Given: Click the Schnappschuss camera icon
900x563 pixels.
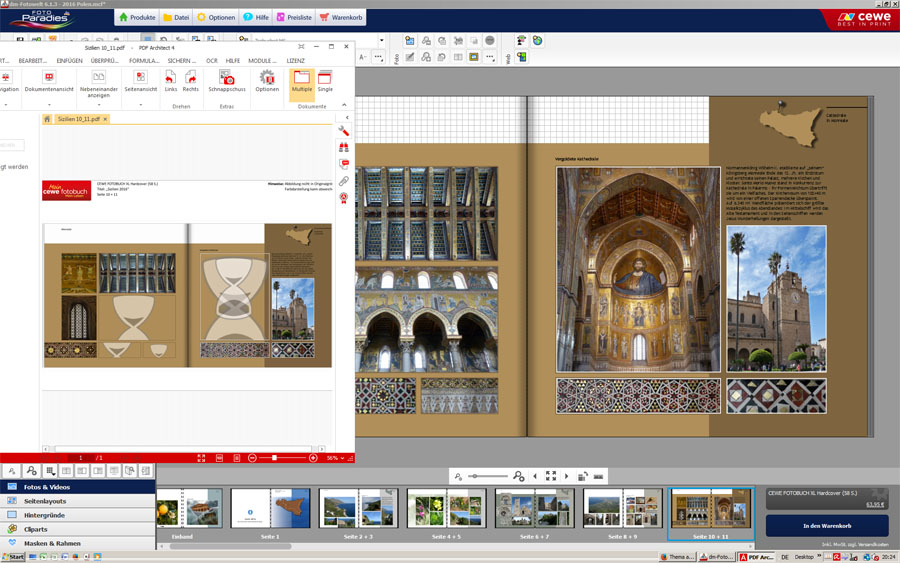Looking at the screenshot, I should (x=227, y=78).
